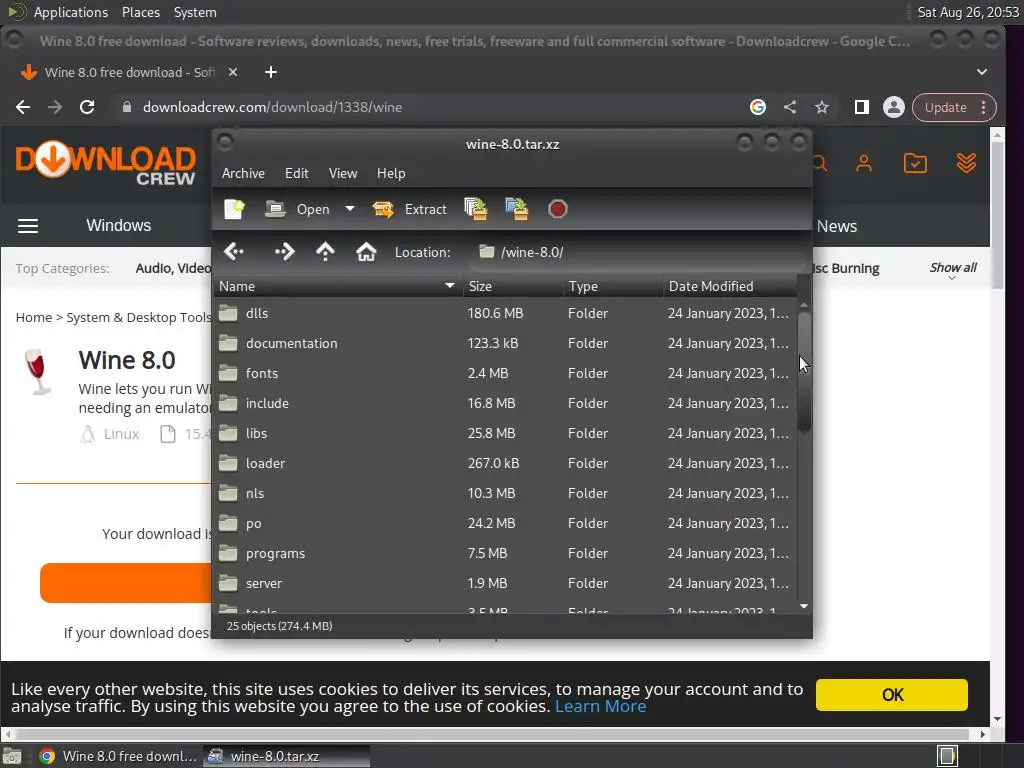1024x768 pixels.
Task: Create a new archive using toolbar icon
Action: (234, 209)
